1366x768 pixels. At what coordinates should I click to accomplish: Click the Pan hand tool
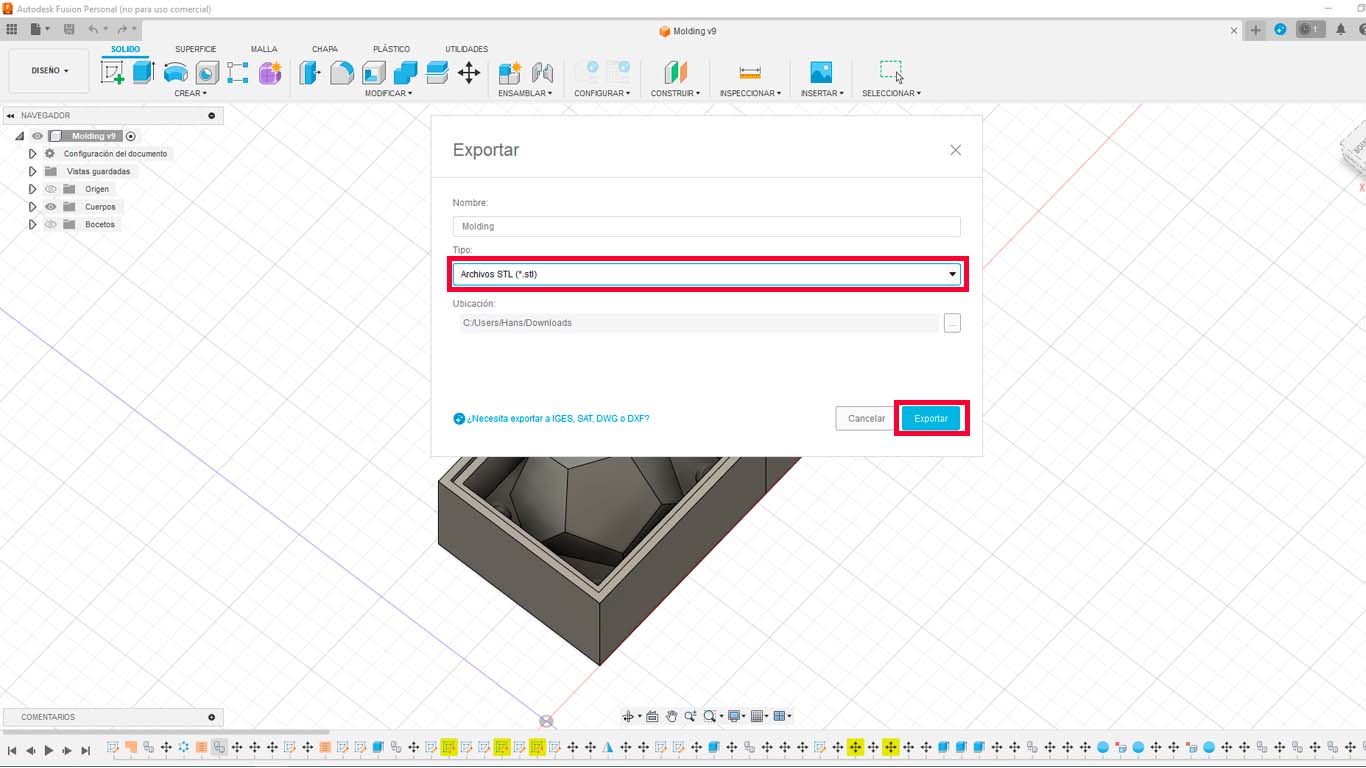pos(672,716)
